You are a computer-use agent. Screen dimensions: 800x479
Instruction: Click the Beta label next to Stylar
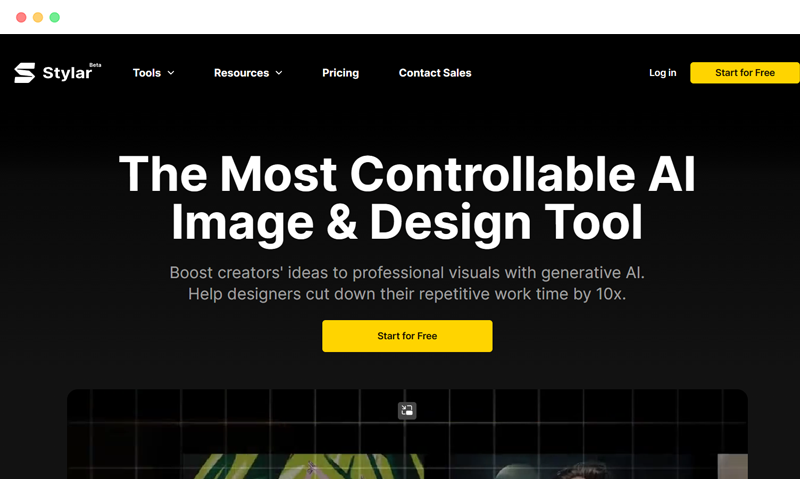click(95, 65)
